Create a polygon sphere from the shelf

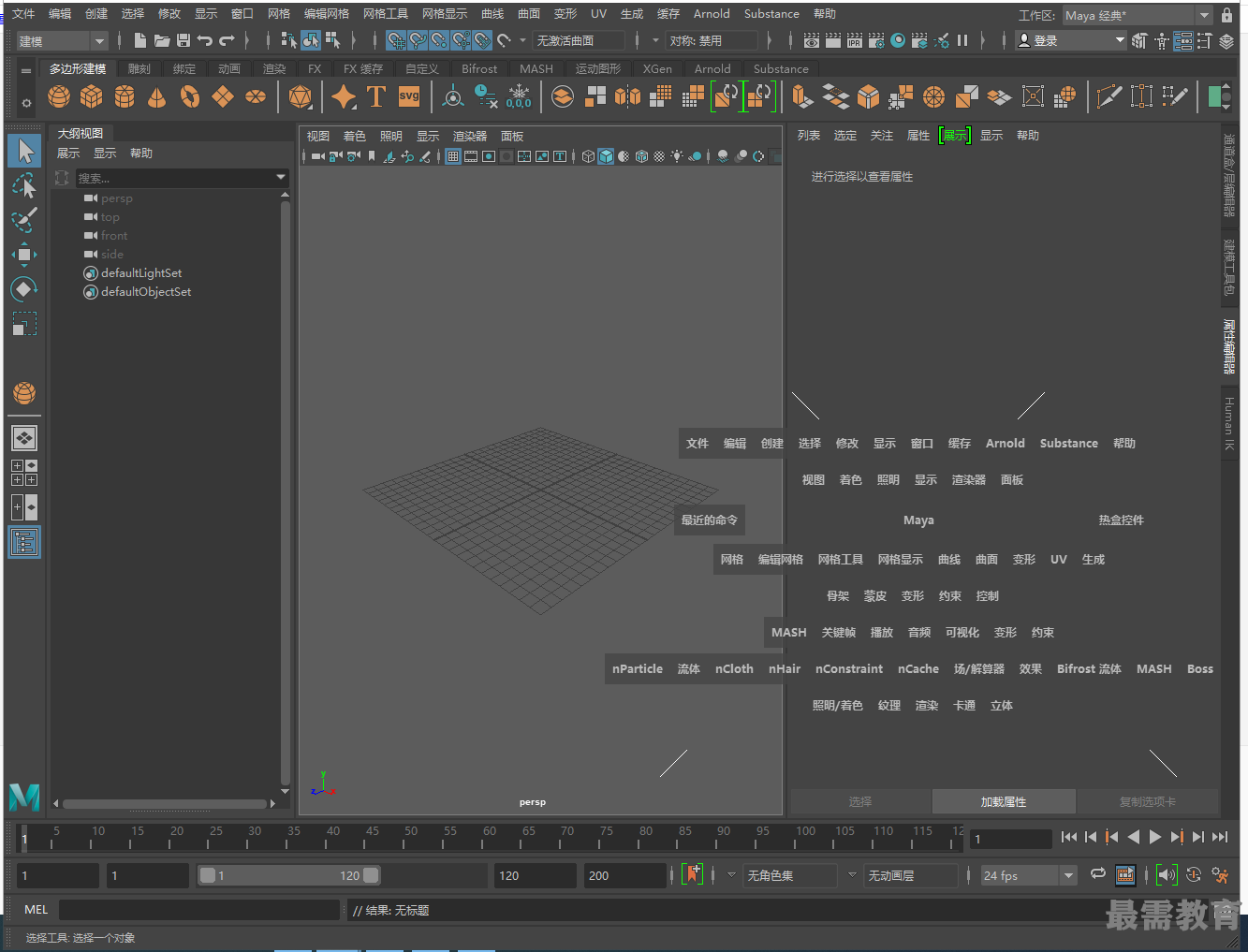(59, 96)
